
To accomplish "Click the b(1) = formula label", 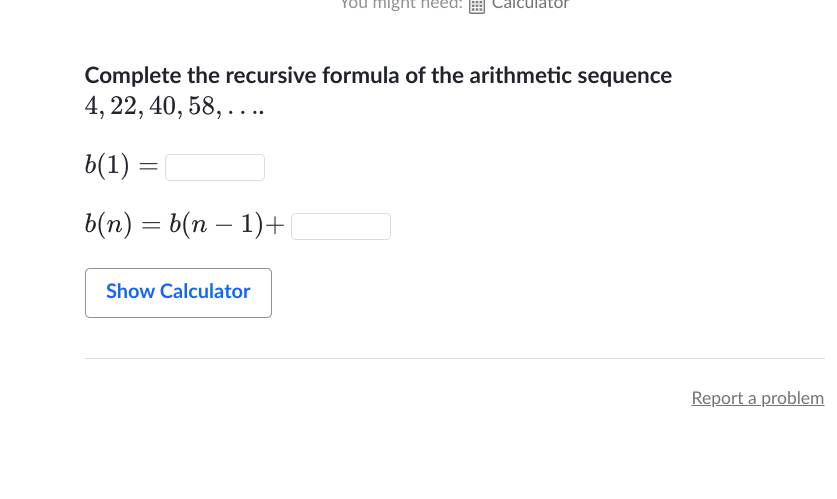I will pyautogui.click(x=121, y=167).
